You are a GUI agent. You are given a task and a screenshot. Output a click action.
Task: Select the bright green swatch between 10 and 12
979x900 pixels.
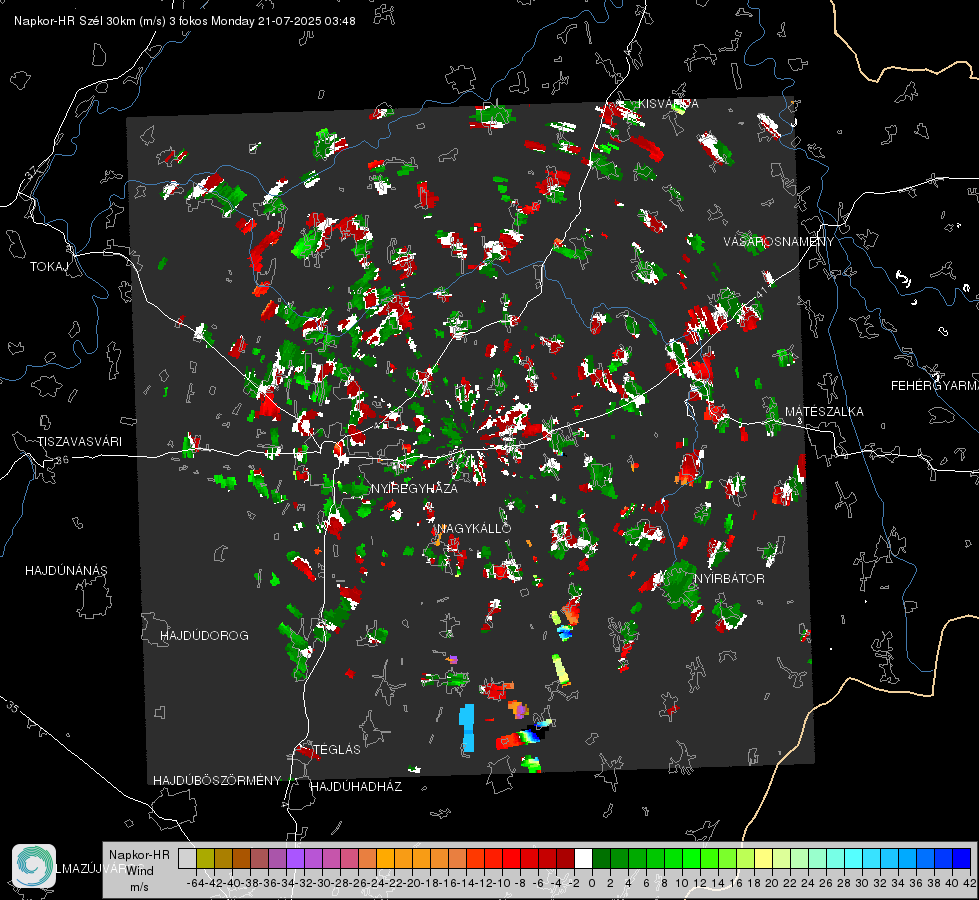pos(691,859)
